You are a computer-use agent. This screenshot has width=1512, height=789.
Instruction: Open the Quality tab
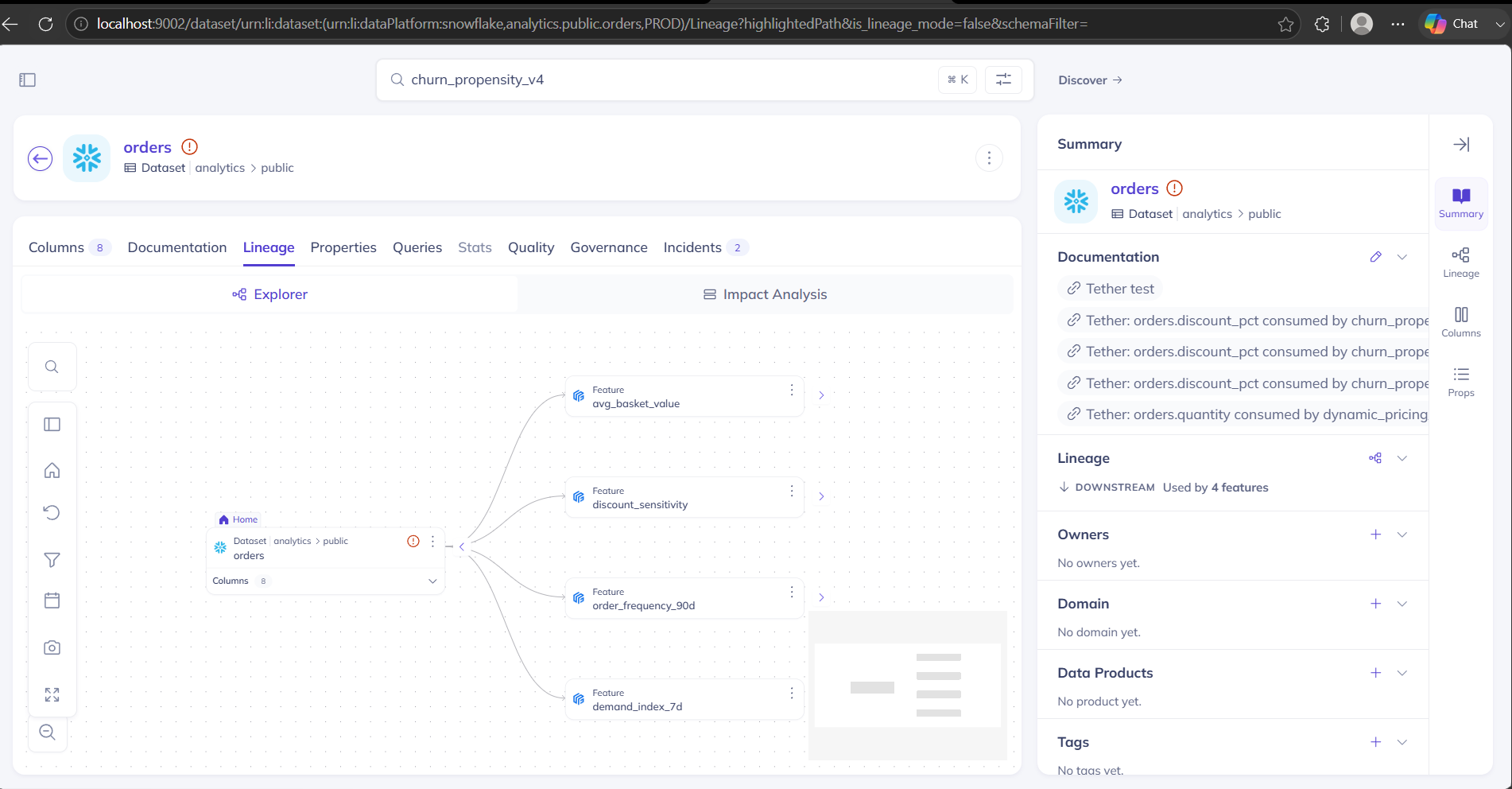coord(531,247)
